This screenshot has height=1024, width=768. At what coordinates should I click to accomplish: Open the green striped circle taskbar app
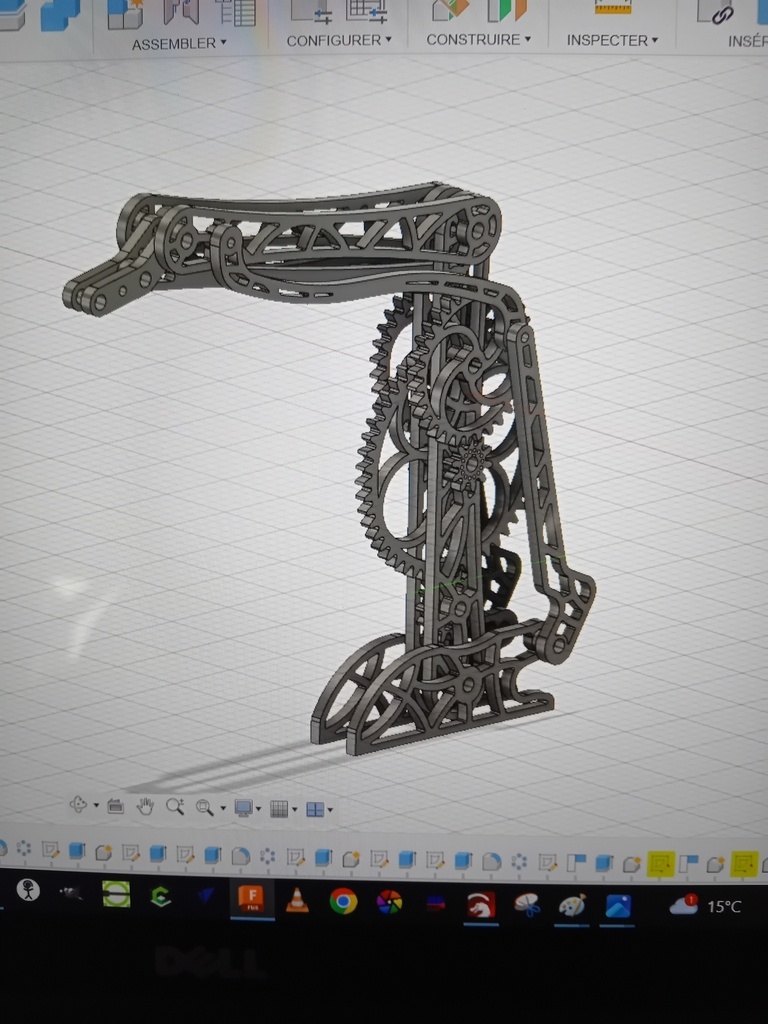pyautogui.click(x=116, y=894)
